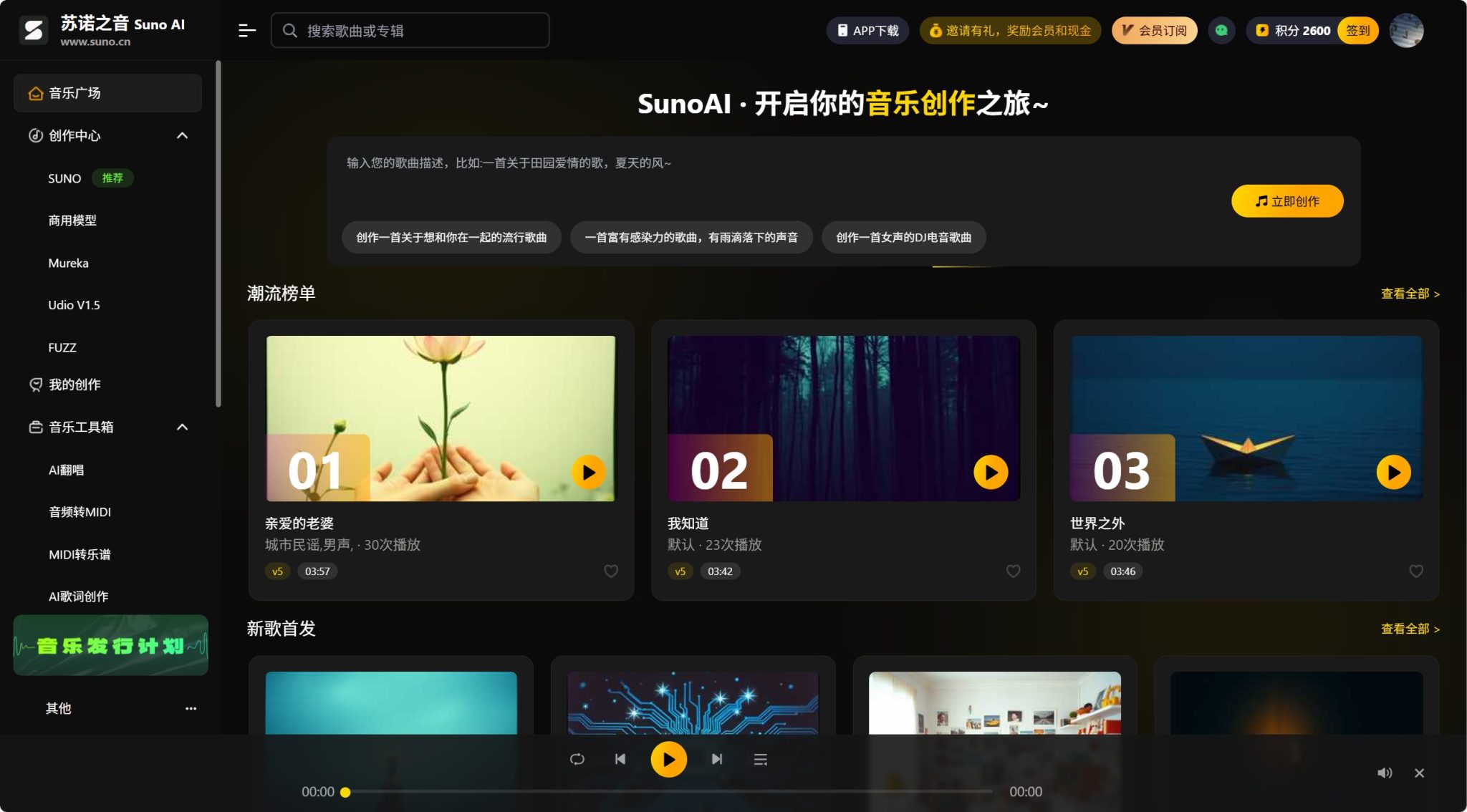The image size is (1467, 812).
Task: Expand the 其他 more options dots
Action: click(191, 708)
